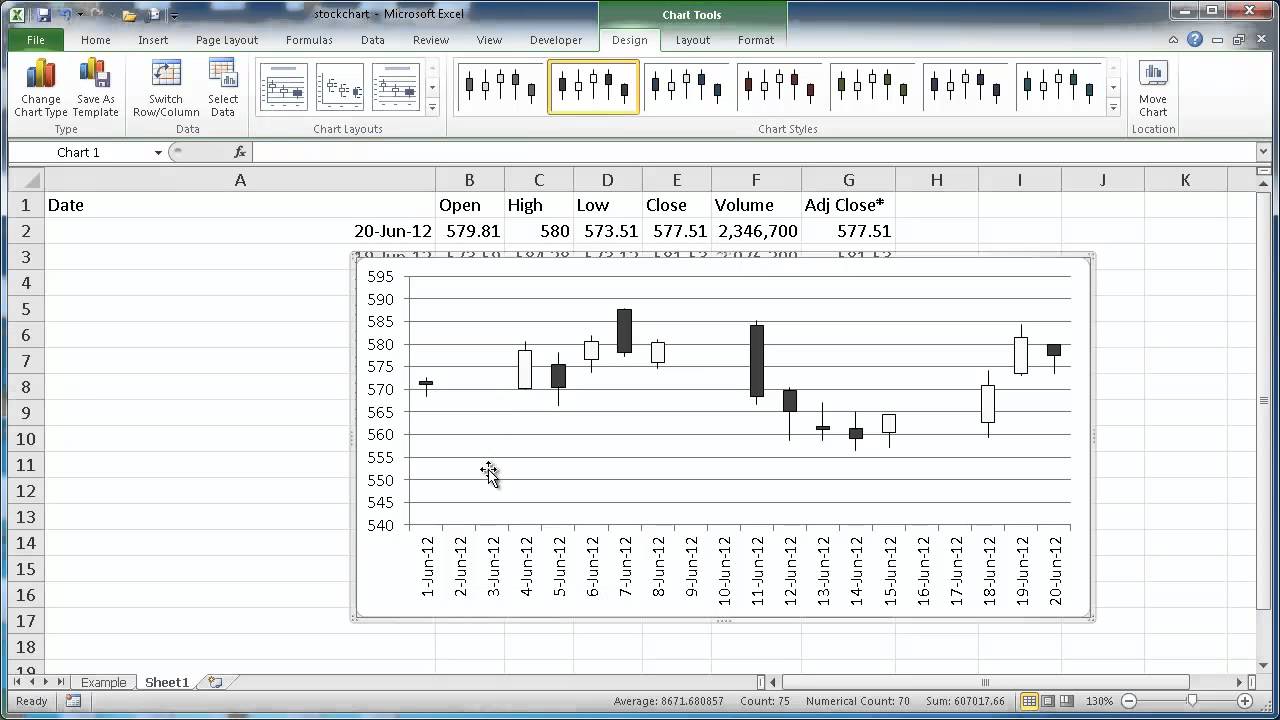Open Select Data dialog
The width and height of the screenshot is (1280, 720).
coord(223,88)
